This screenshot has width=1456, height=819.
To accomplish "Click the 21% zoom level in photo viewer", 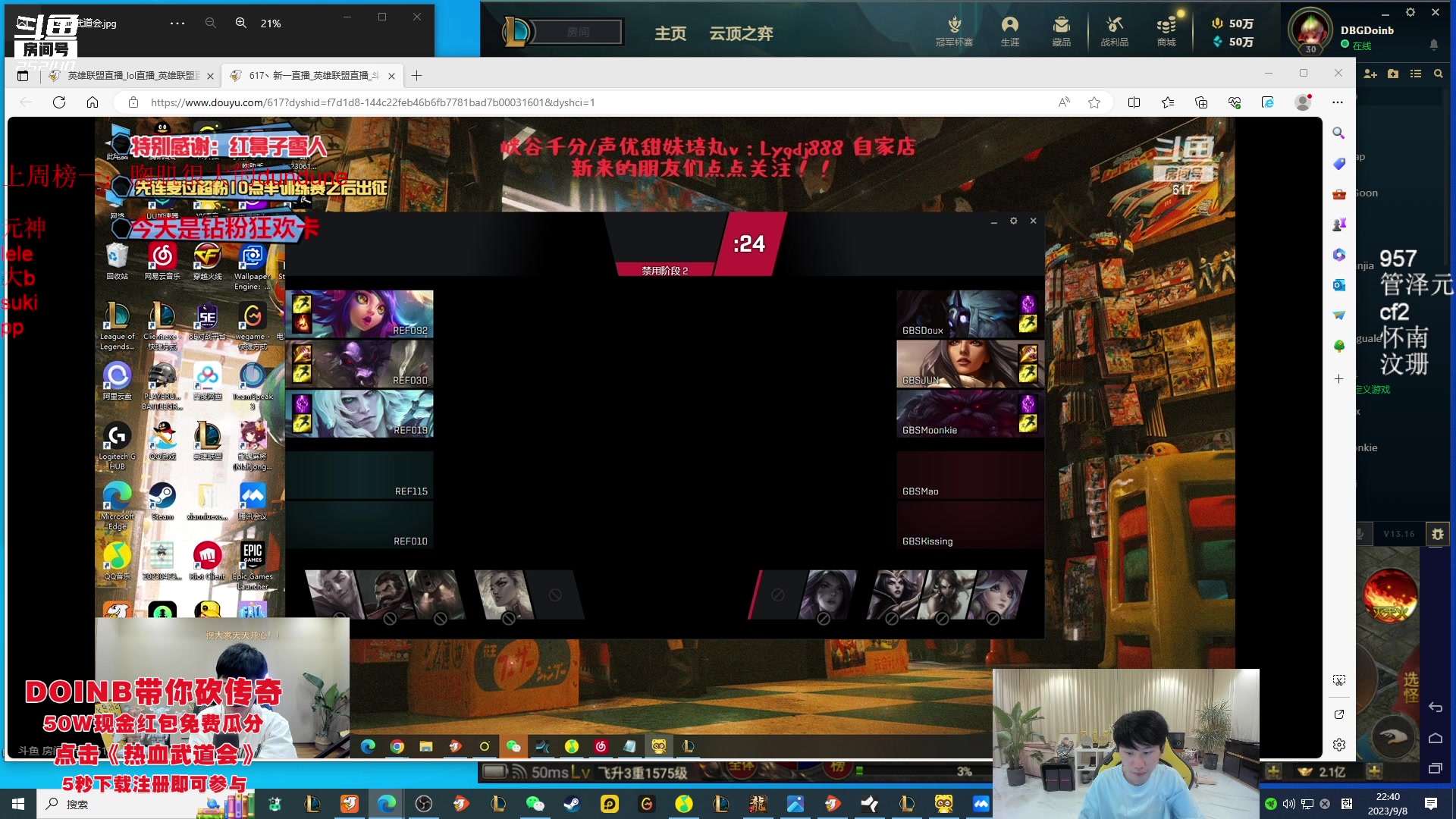I will pos(271,24).
